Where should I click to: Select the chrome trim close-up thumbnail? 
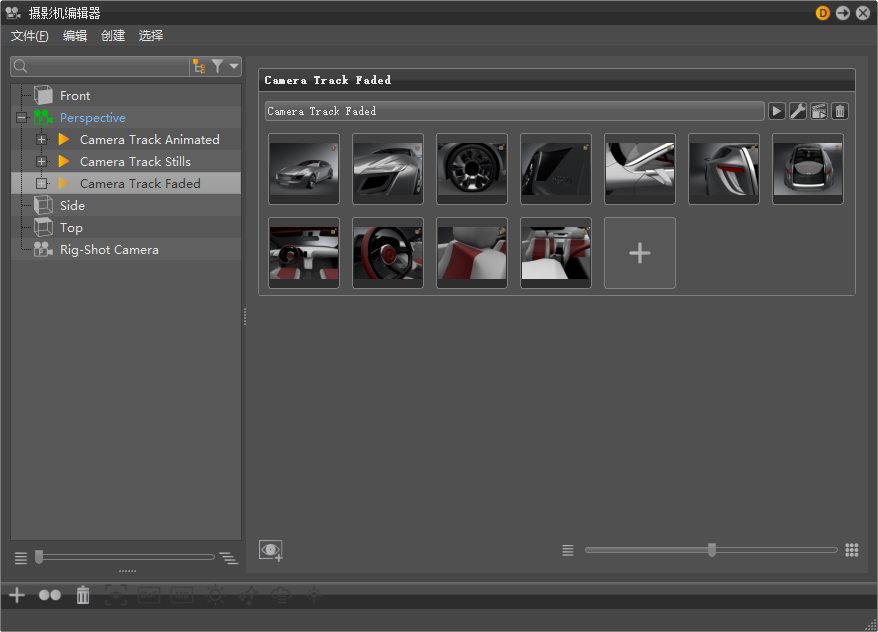(640, 169)
